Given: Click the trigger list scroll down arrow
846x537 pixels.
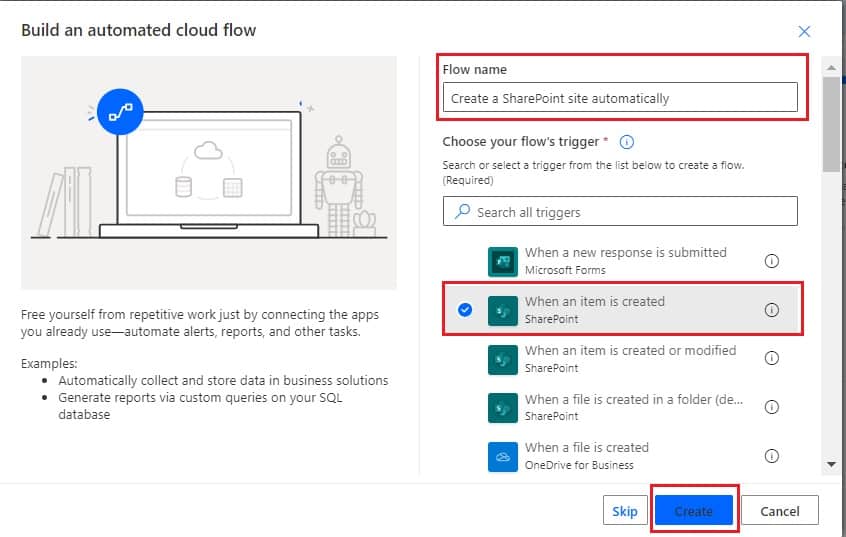Looking at the screenshot, I should pyautogui.click(x=831, y=464).
